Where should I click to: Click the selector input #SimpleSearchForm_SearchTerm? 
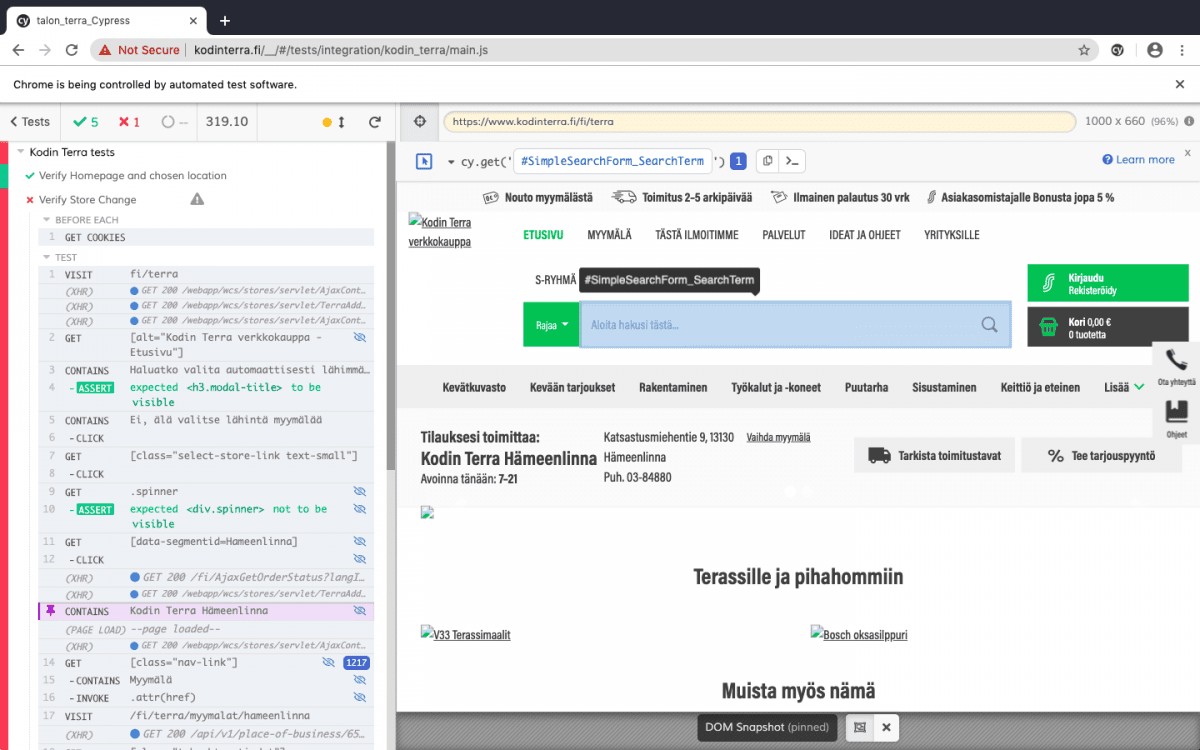(613, 161)
